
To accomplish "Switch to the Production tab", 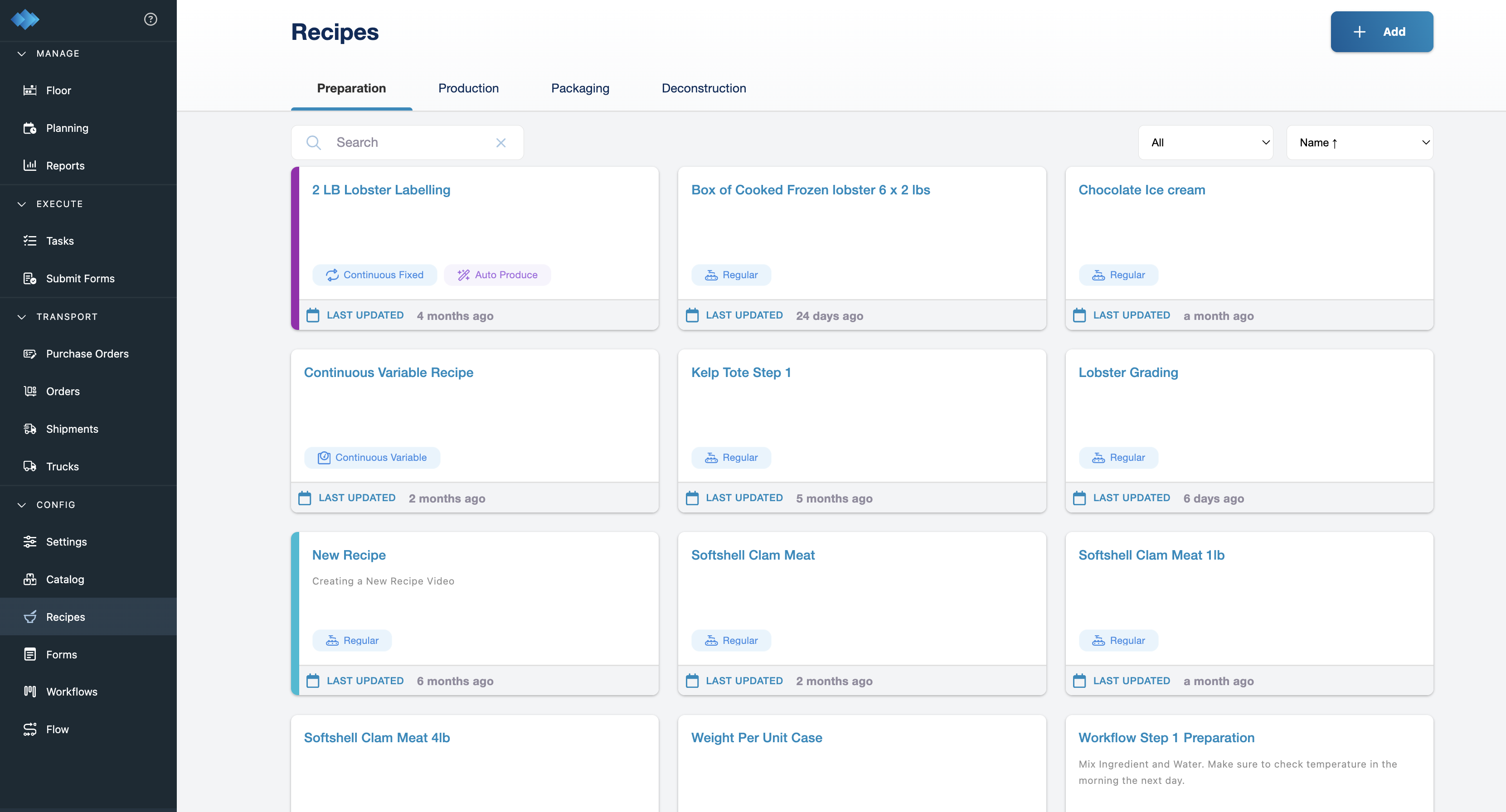I will point(468,88).
